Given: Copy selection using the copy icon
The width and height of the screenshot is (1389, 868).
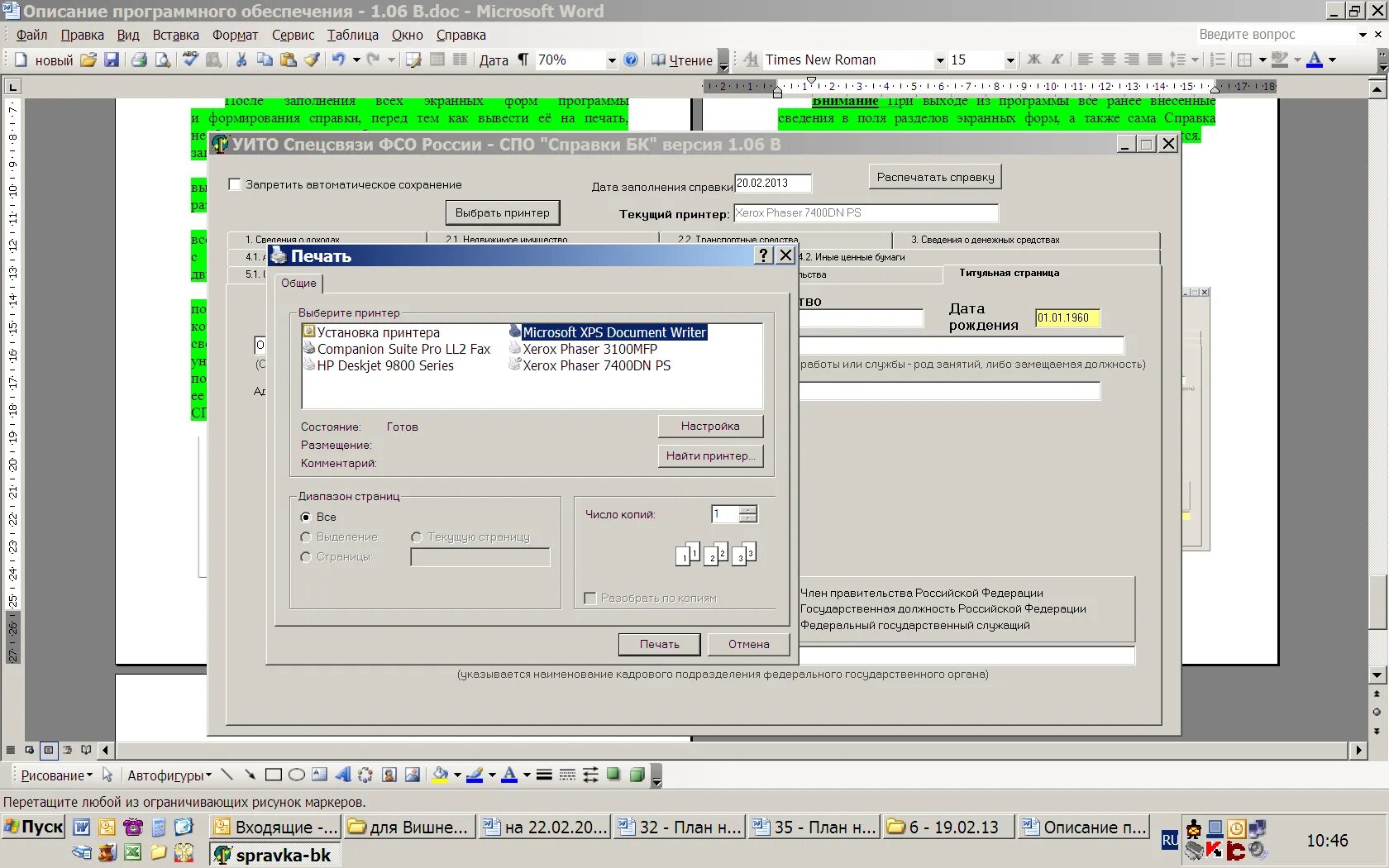Looking at the screenshot, I should 265,60.
